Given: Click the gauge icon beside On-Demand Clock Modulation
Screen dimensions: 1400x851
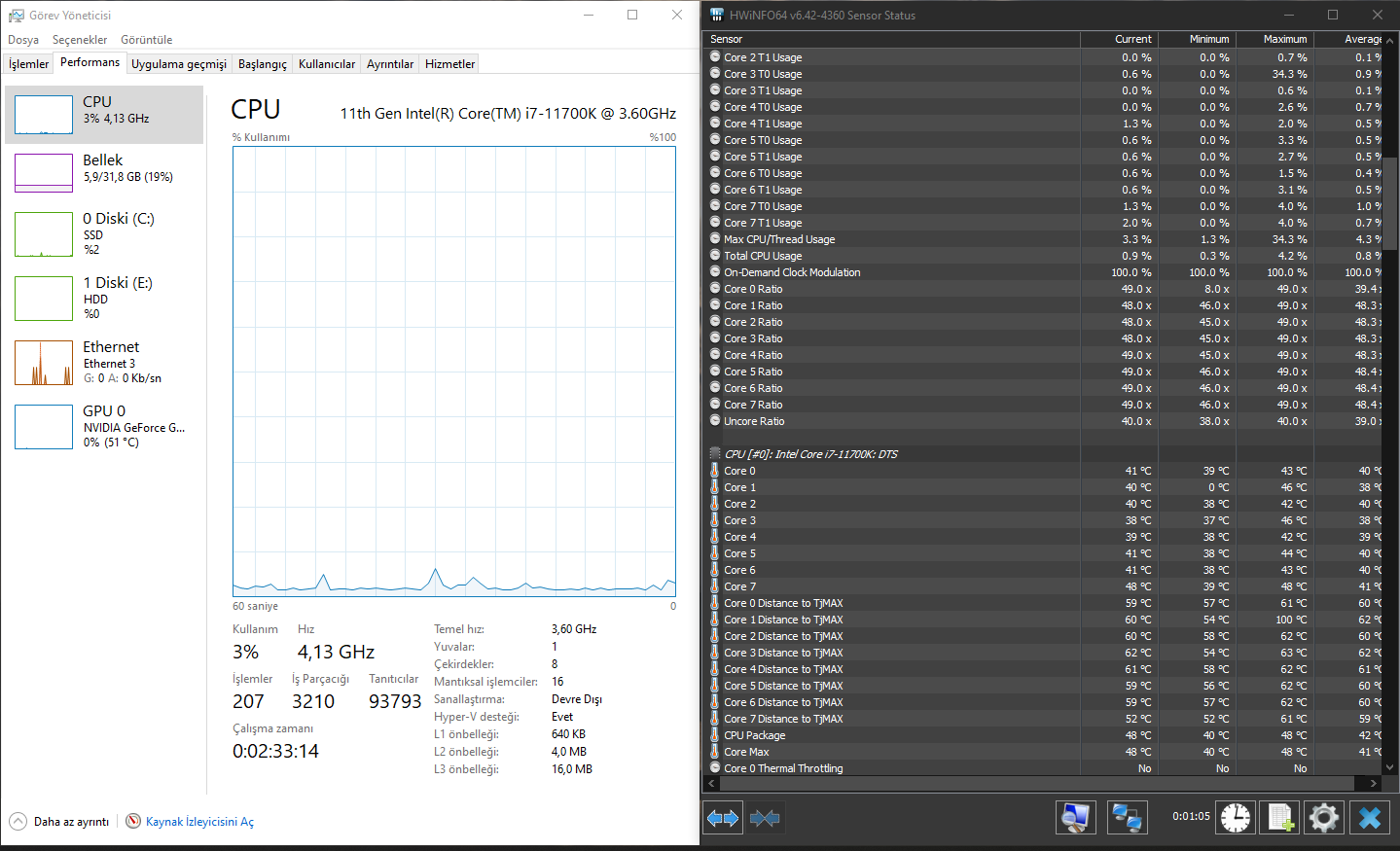Looking at the screenshot, I should [715, 272].
